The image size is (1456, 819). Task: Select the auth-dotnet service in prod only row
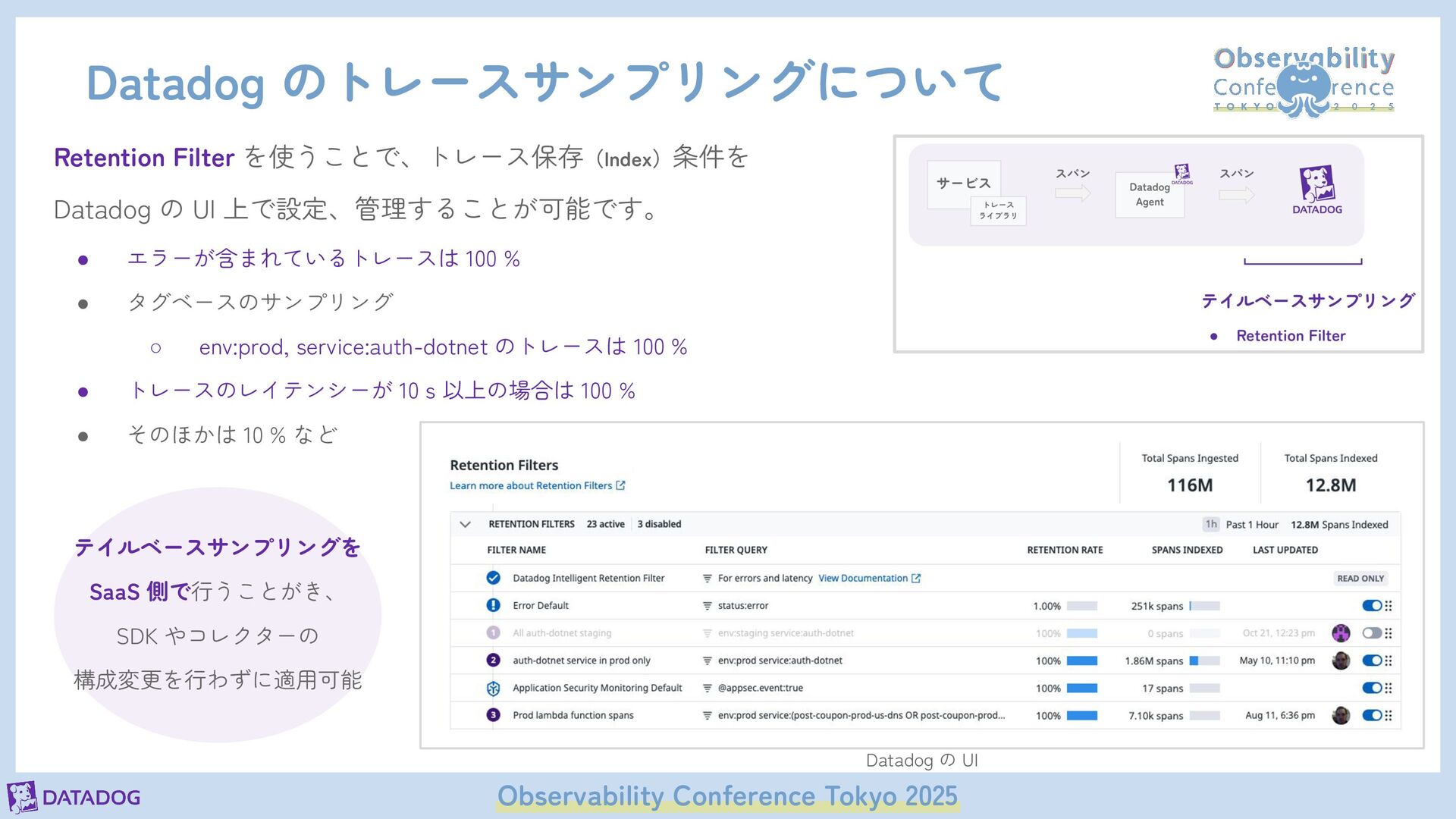(581, 661)
